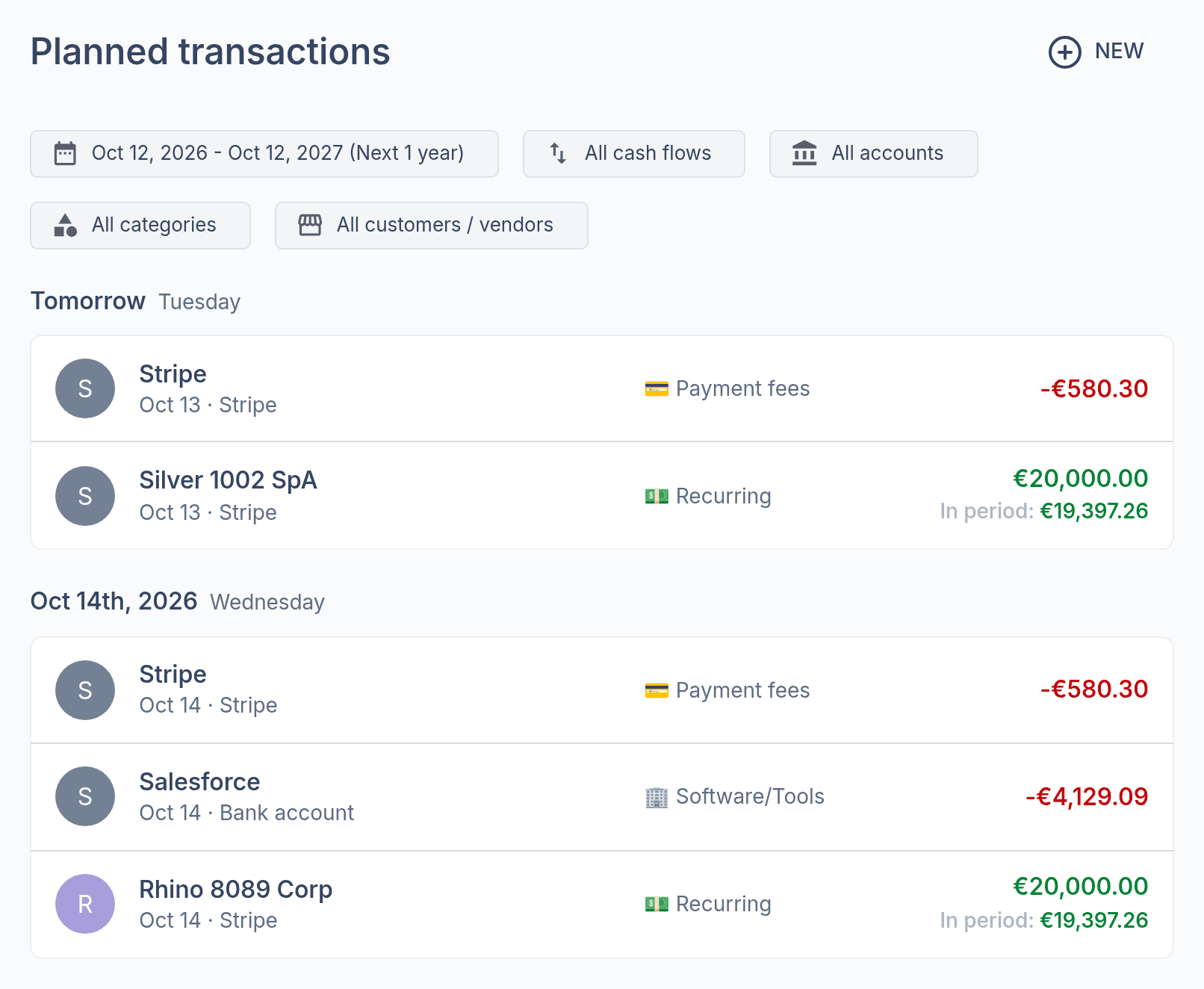Open the Silver 1002 SpA transaction
The width and height of the screenshot is (1204, 989).
tap(602, 496)
